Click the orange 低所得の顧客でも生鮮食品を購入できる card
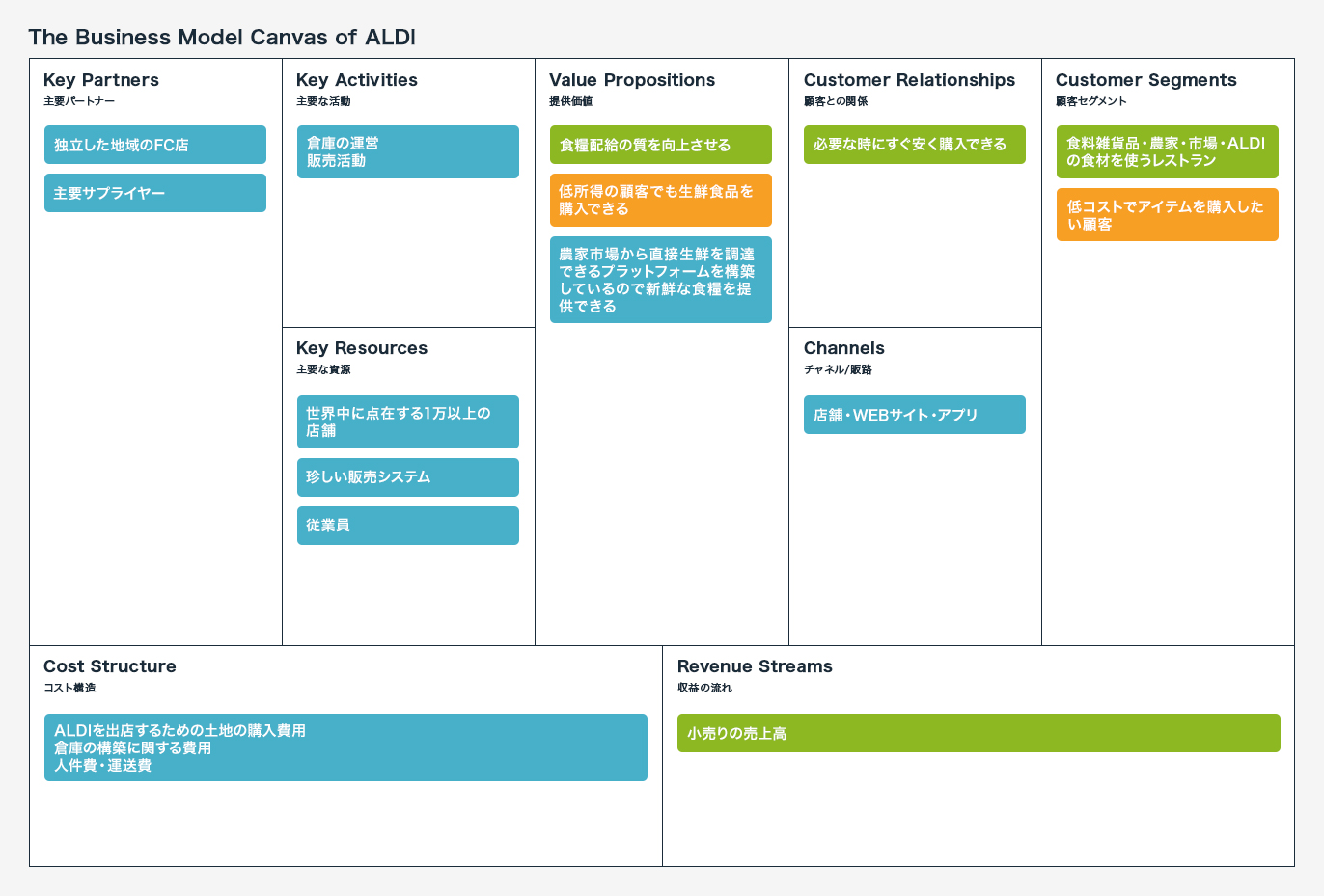The height and width of the screenshot is (896, 1324). (x=661, y=201)
